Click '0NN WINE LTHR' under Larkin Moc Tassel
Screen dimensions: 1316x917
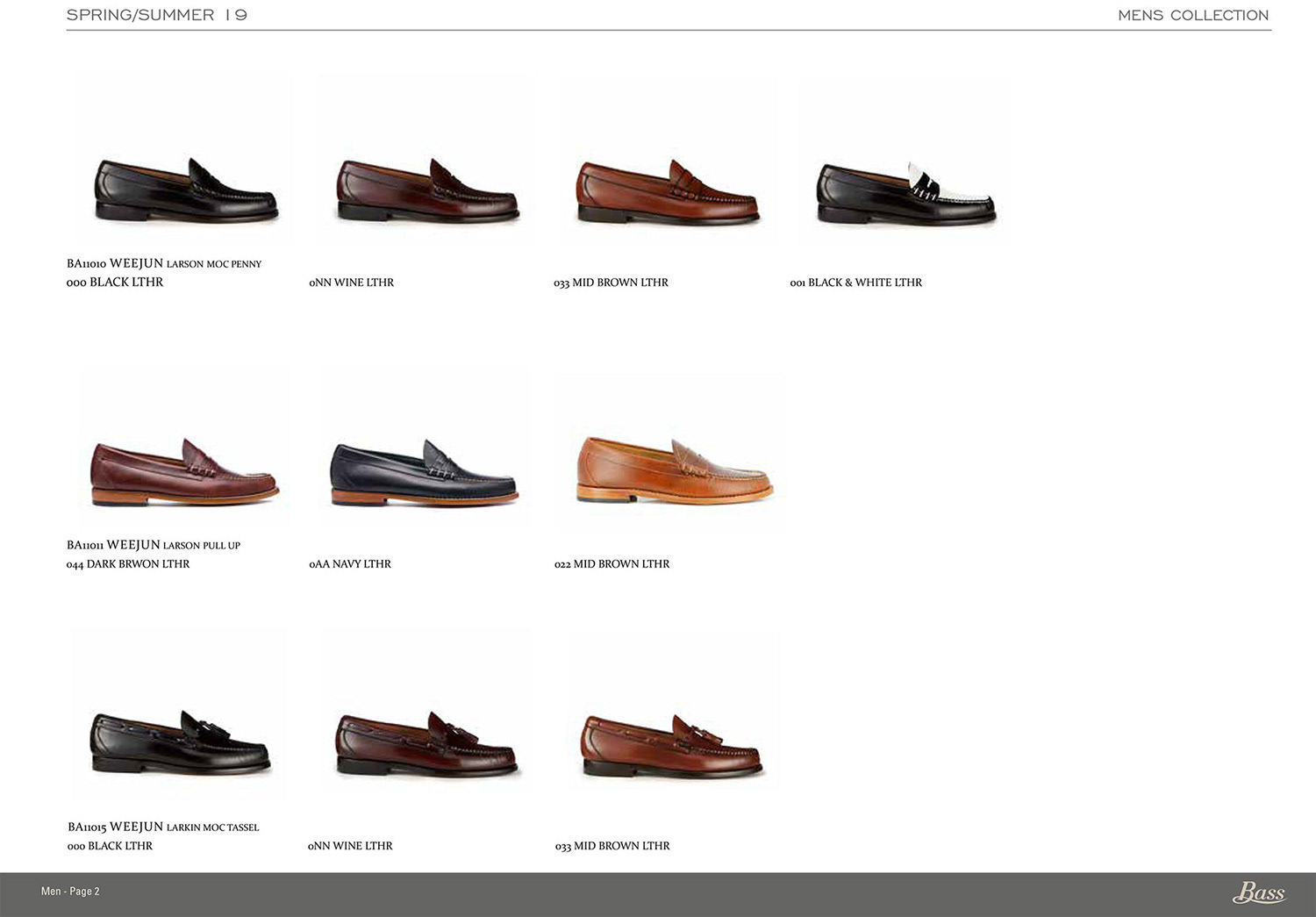click(x=350, y=846)
